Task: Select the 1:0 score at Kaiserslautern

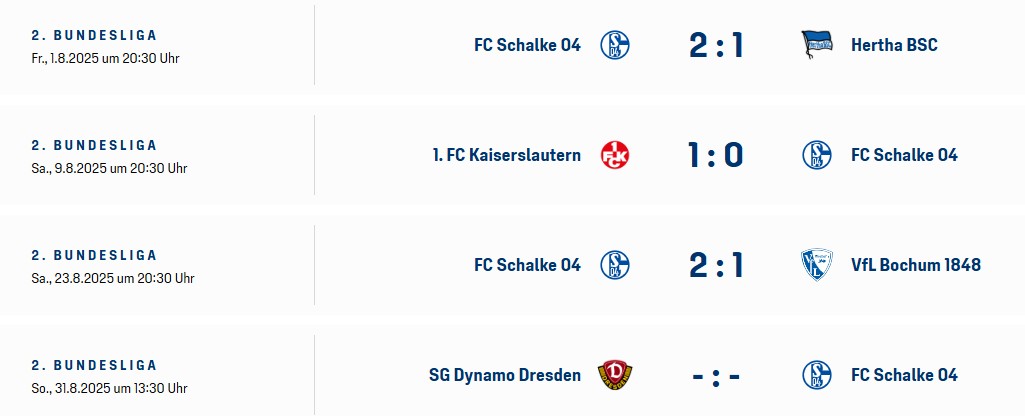Action: coord(716,155)
